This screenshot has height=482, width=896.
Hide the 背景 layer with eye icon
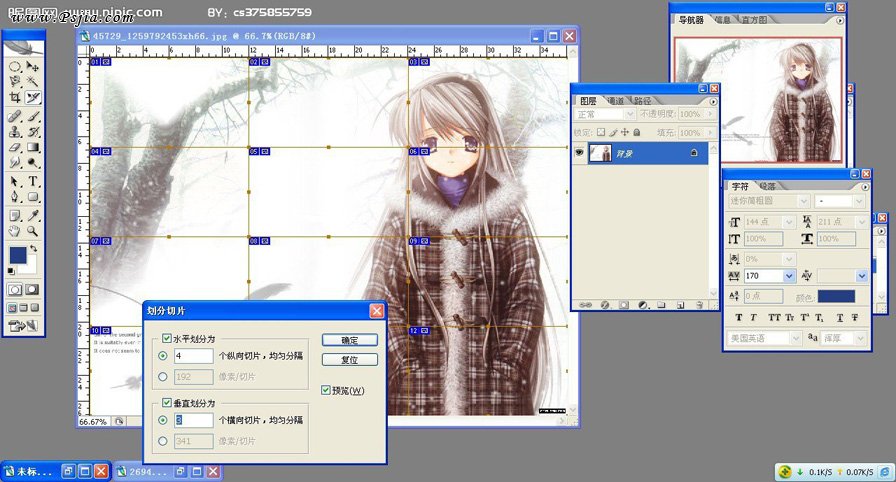(x=579, y=152)
